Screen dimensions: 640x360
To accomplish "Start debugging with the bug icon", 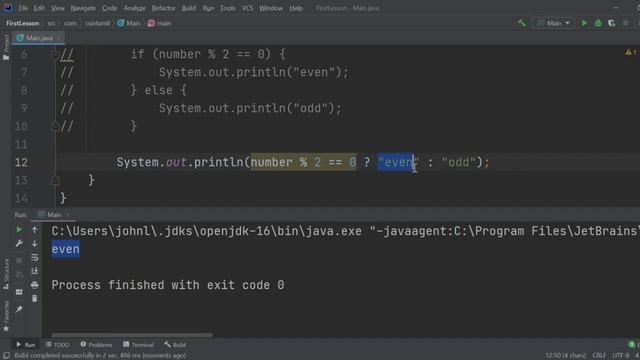I will coord(598,23).
